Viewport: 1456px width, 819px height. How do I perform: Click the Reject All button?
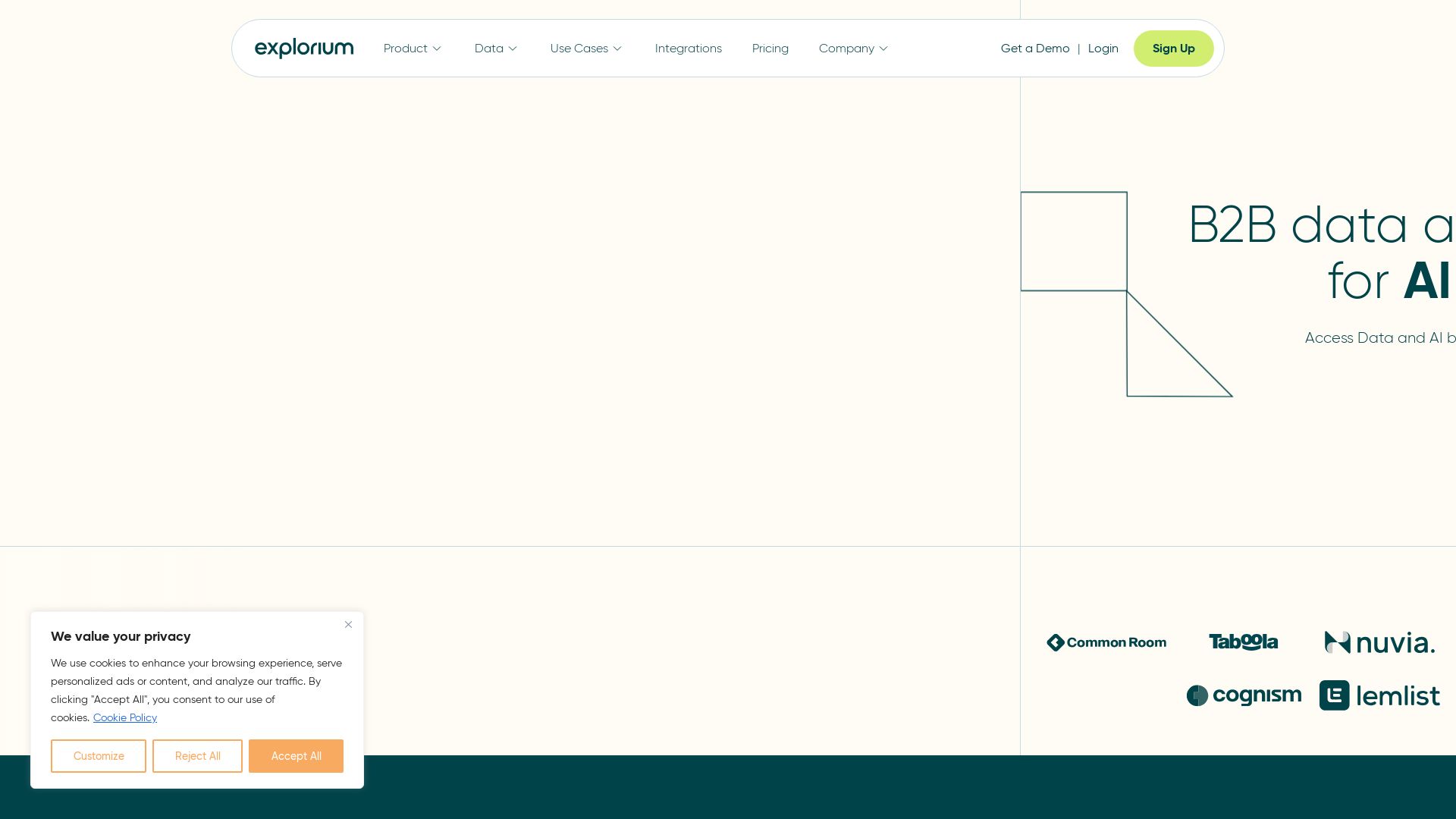pyautogui.click(x=197, y=756)
